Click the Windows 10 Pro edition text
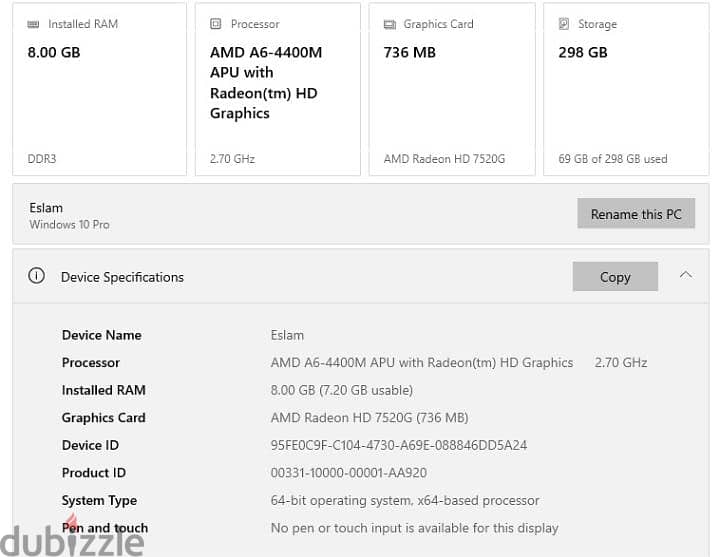 pos(69,225)
